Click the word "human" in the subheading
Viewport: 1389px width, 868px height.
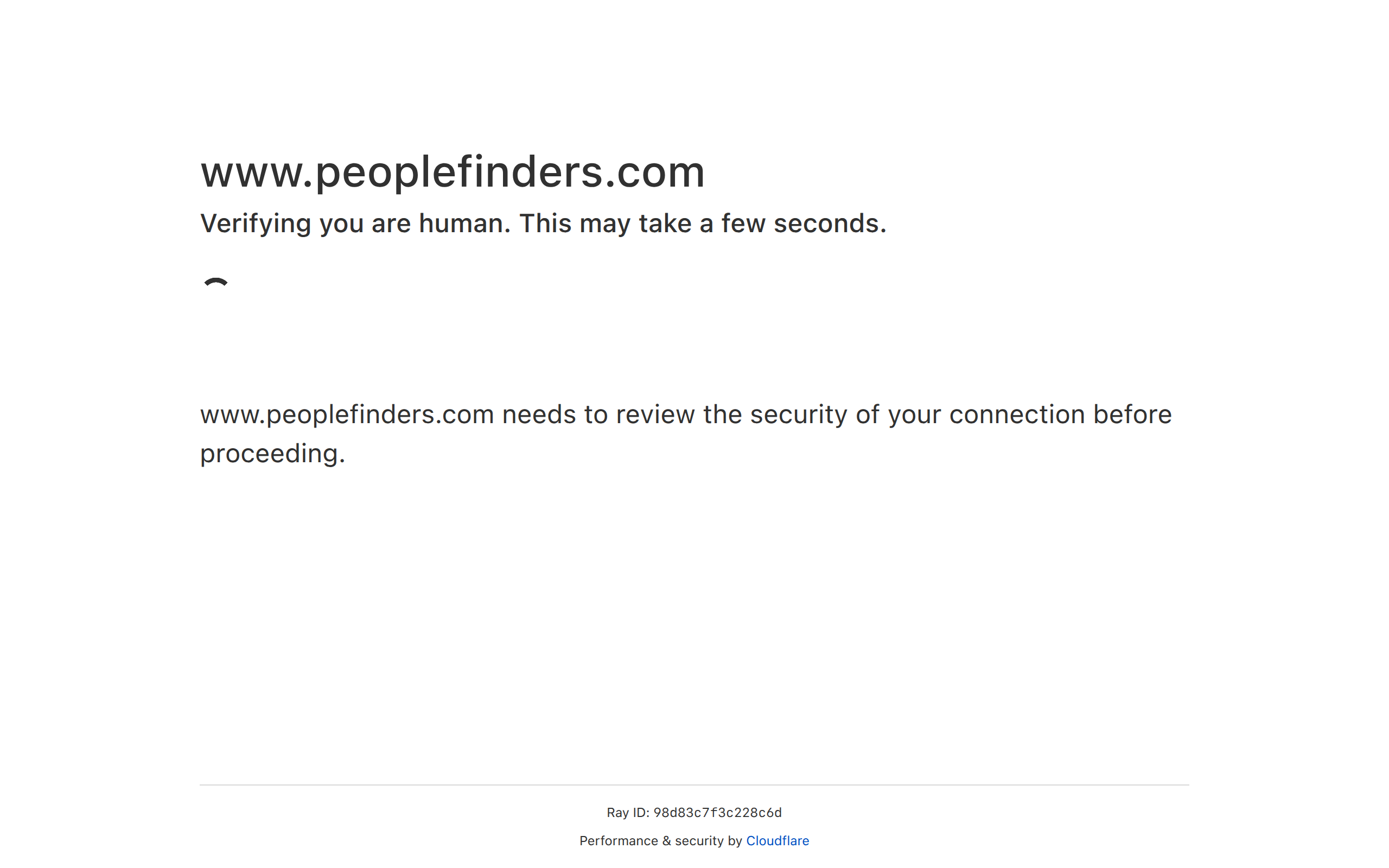(x=464, y=224)
